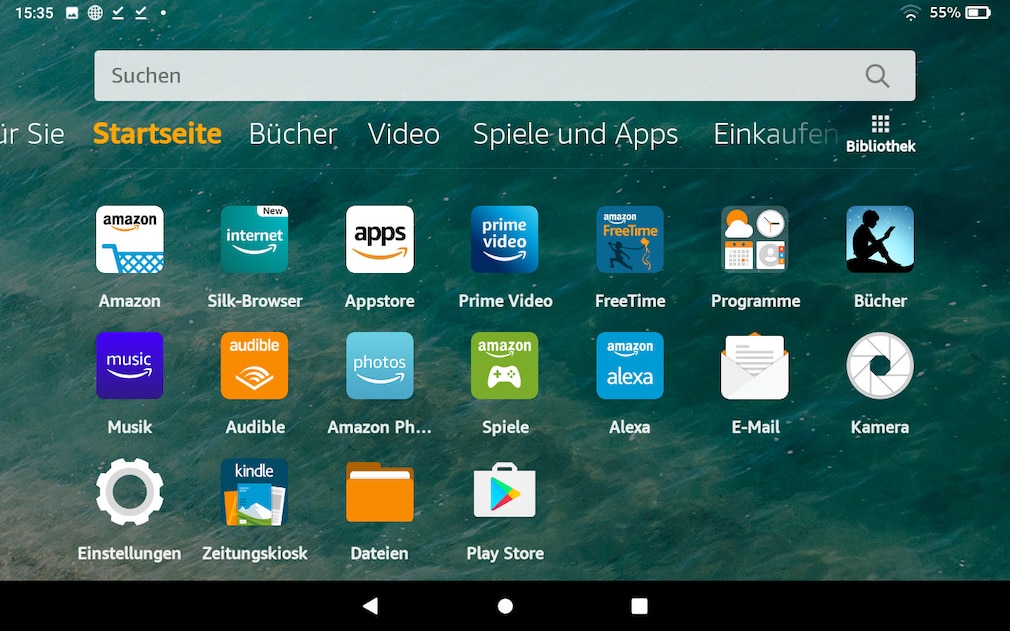Screen dimensions: 1010x631
Task: Launch the Play Store
Action: 504,491
